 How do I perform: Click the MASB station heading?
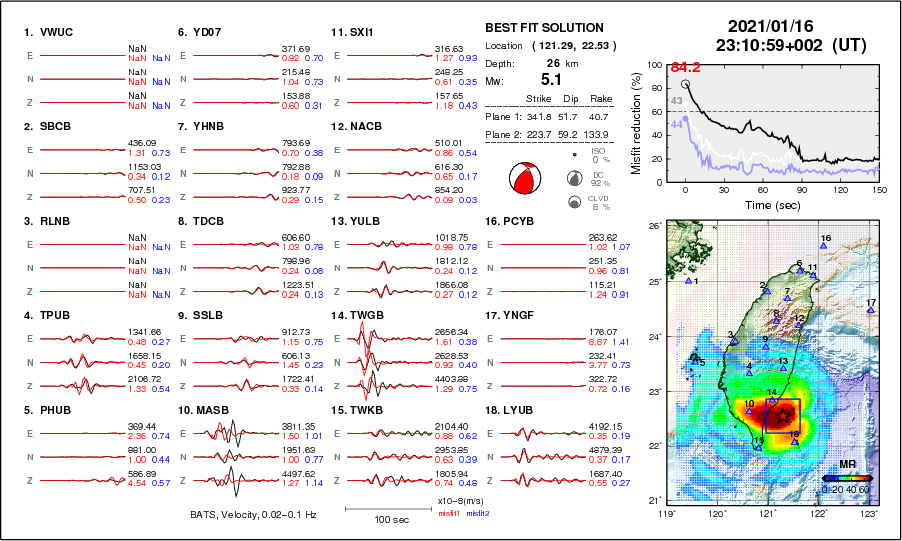206,410
